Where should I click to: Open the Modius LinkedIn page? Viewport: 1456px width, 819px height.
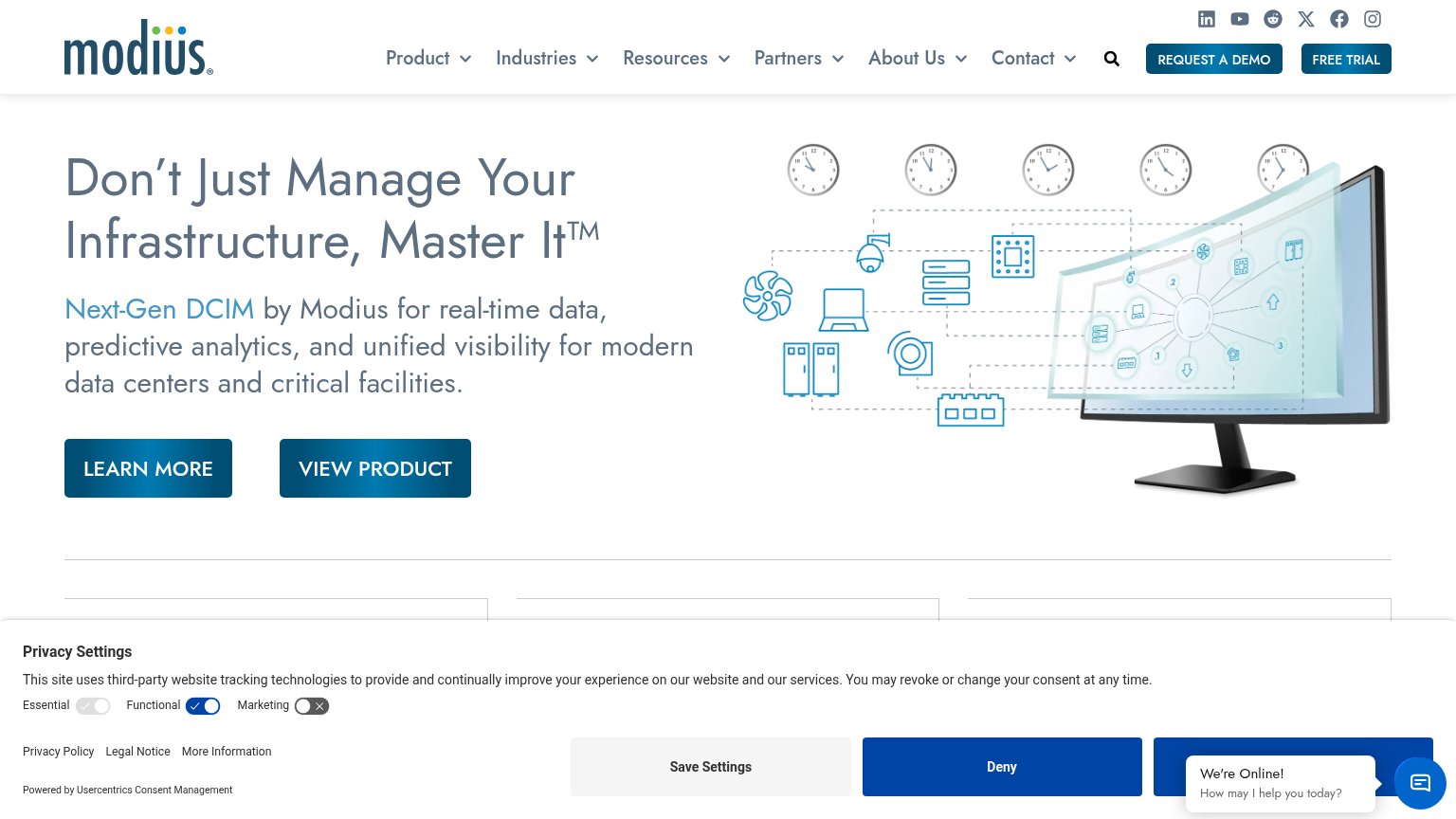[1207, 19]
